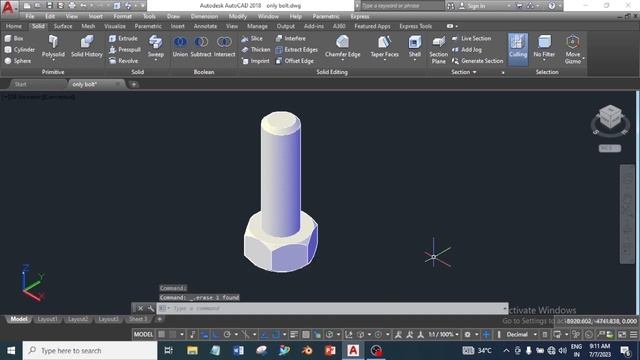Screen dimensions: 640x360
Task: Run the Interfere check tool
Action: 291,38
